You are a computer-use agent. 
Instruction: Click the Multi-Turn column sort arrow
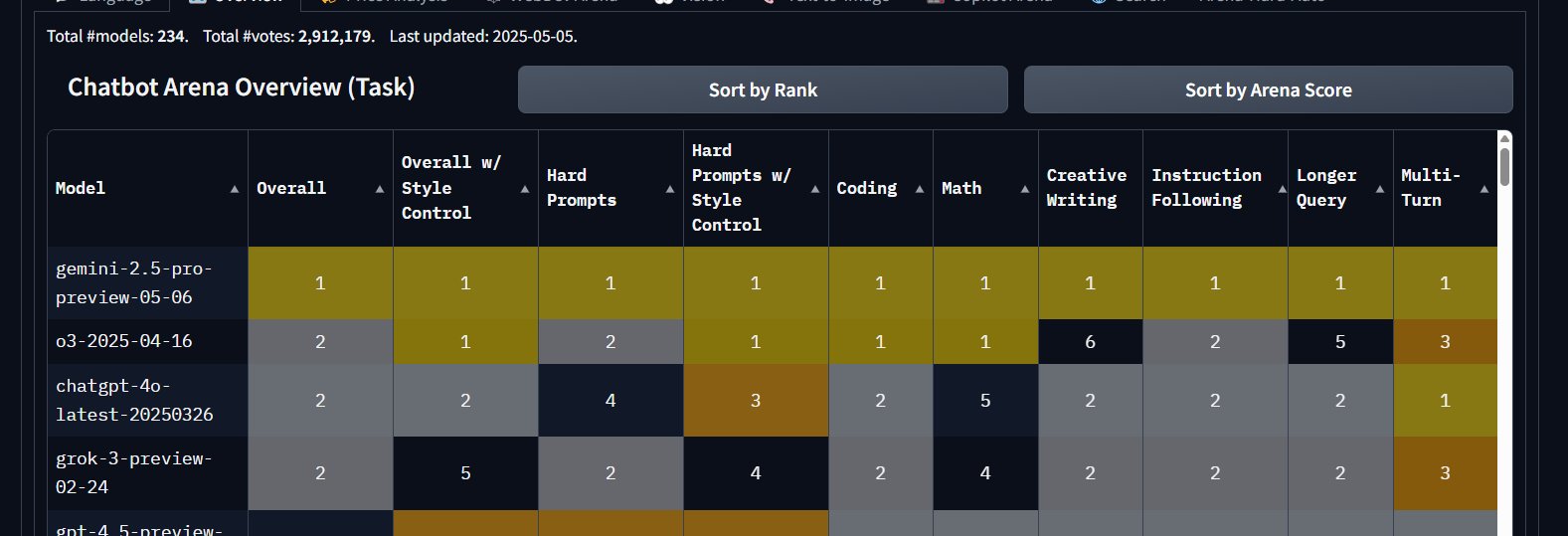(x=1484, y=189)
